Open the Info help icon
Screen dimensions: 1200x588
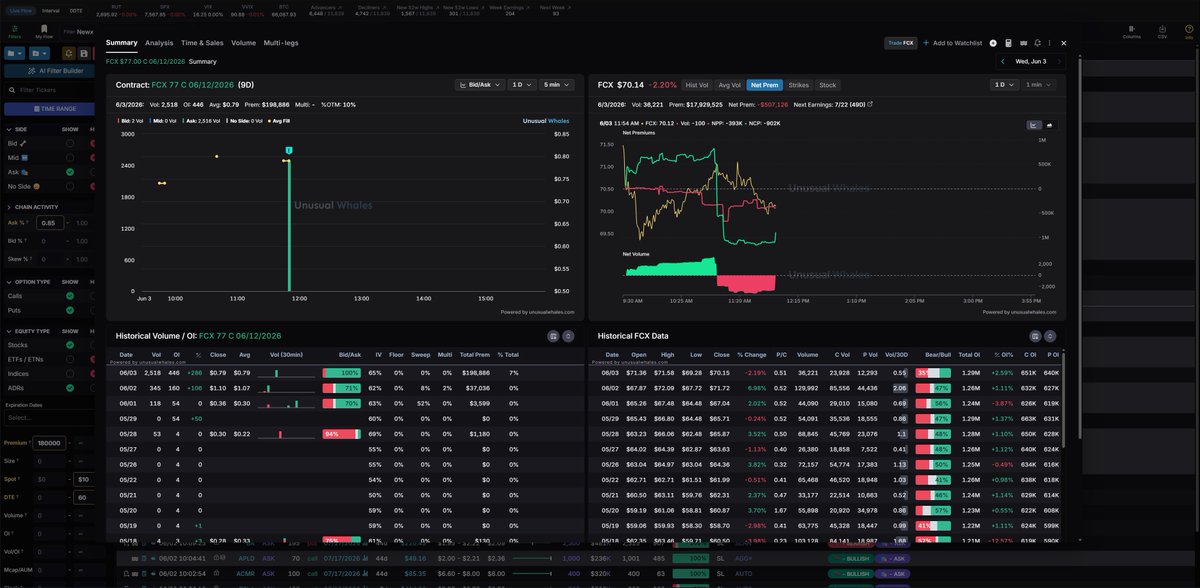1189,30
